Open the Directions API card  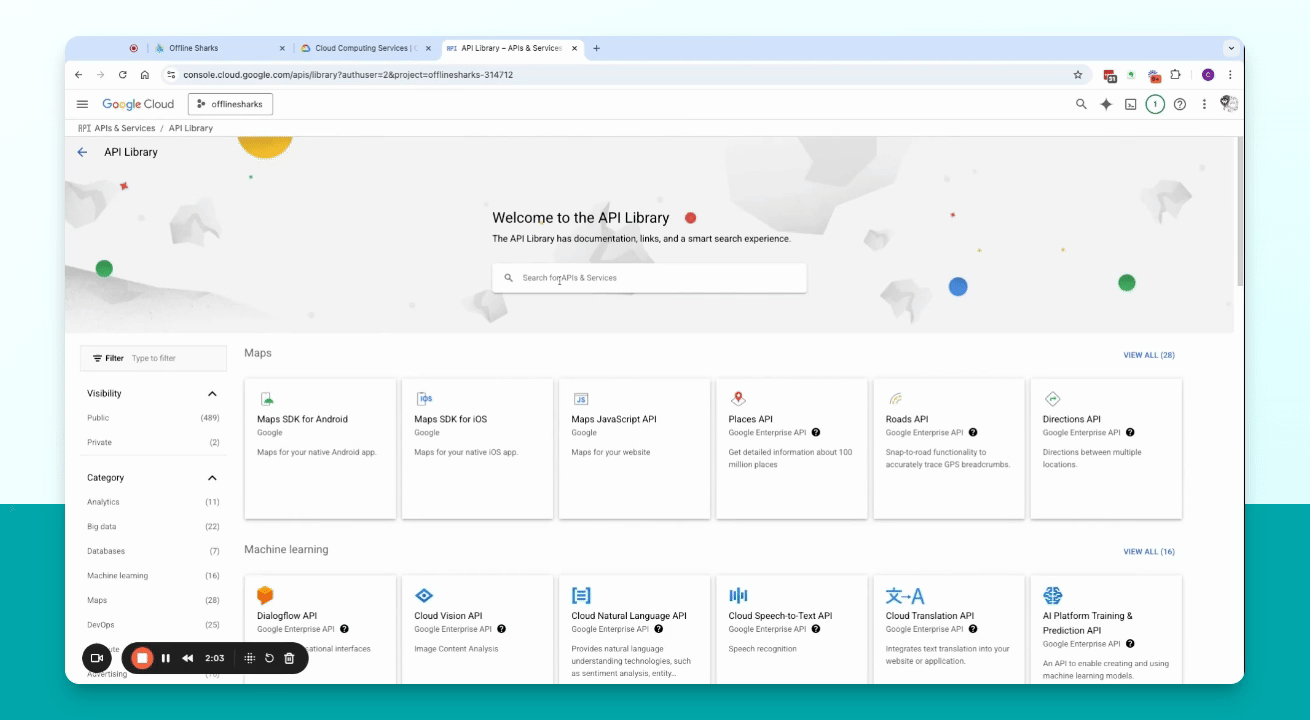[x=1106, y=449]
